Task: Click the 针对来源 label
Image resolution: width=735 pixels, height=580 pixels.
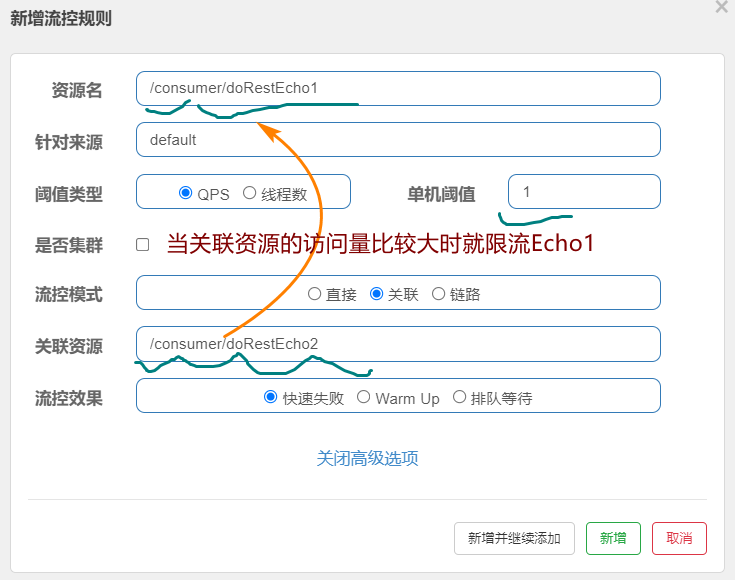Action: click(x=68, y=142)
